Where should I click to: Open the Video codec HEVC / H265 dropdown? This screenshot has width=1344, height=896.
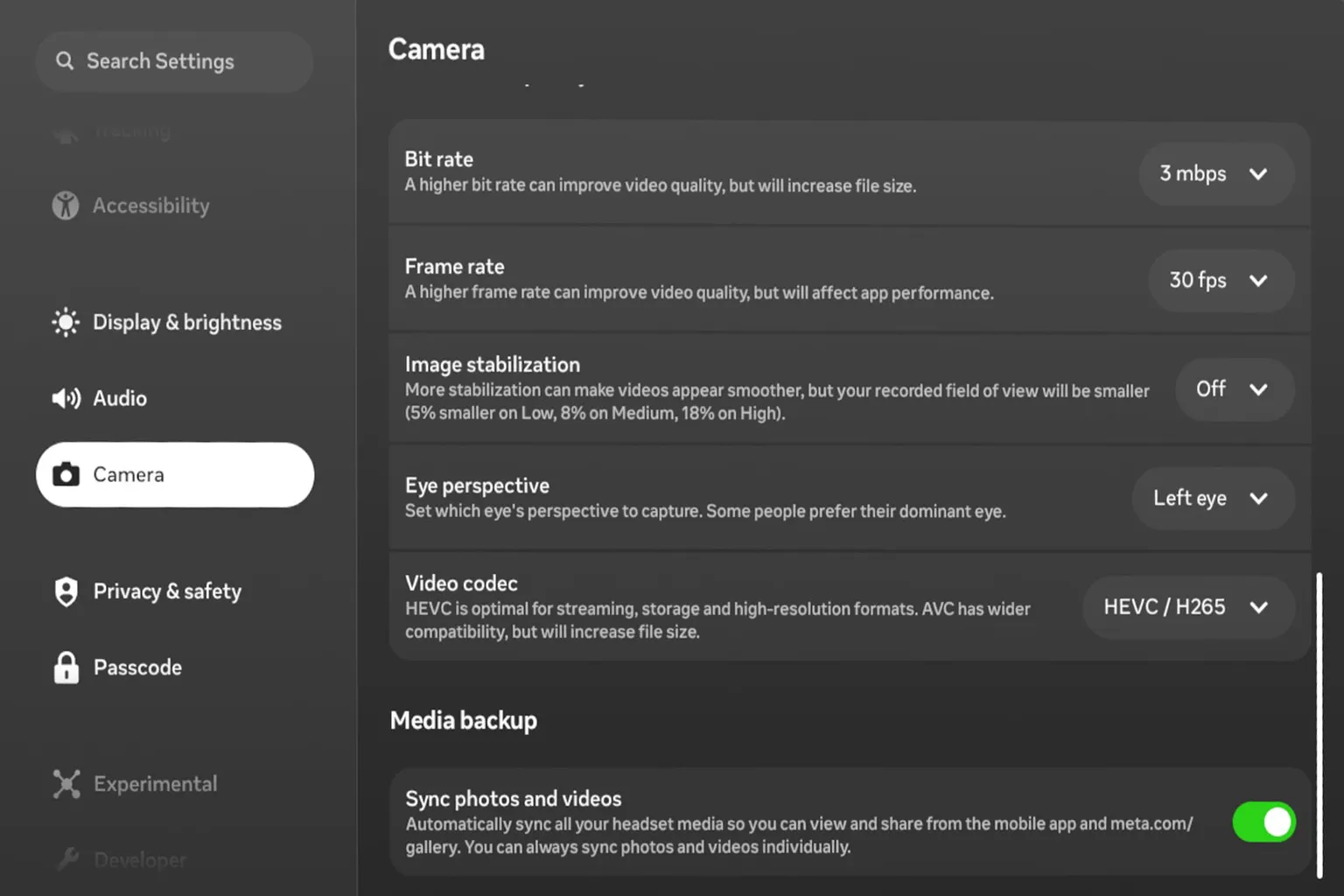click(1188, 607)
